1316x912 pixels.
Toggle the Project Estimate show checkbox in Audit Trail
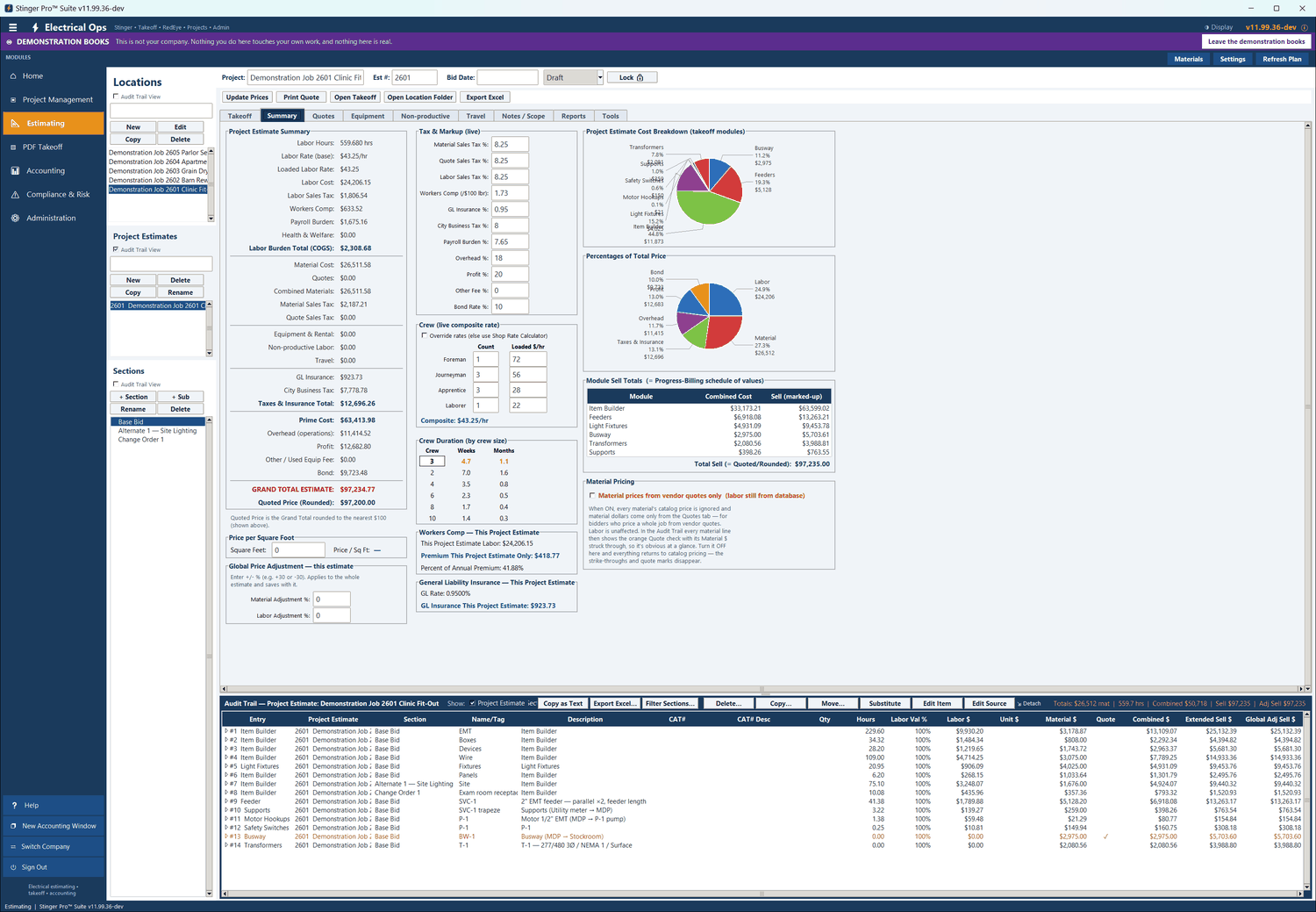click(473, 703)
